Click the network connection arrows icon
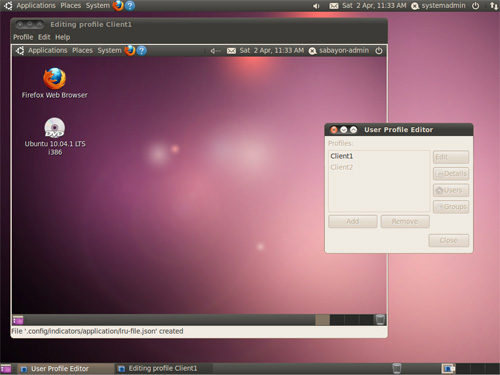The image size is (500, 375). [494, 6]
